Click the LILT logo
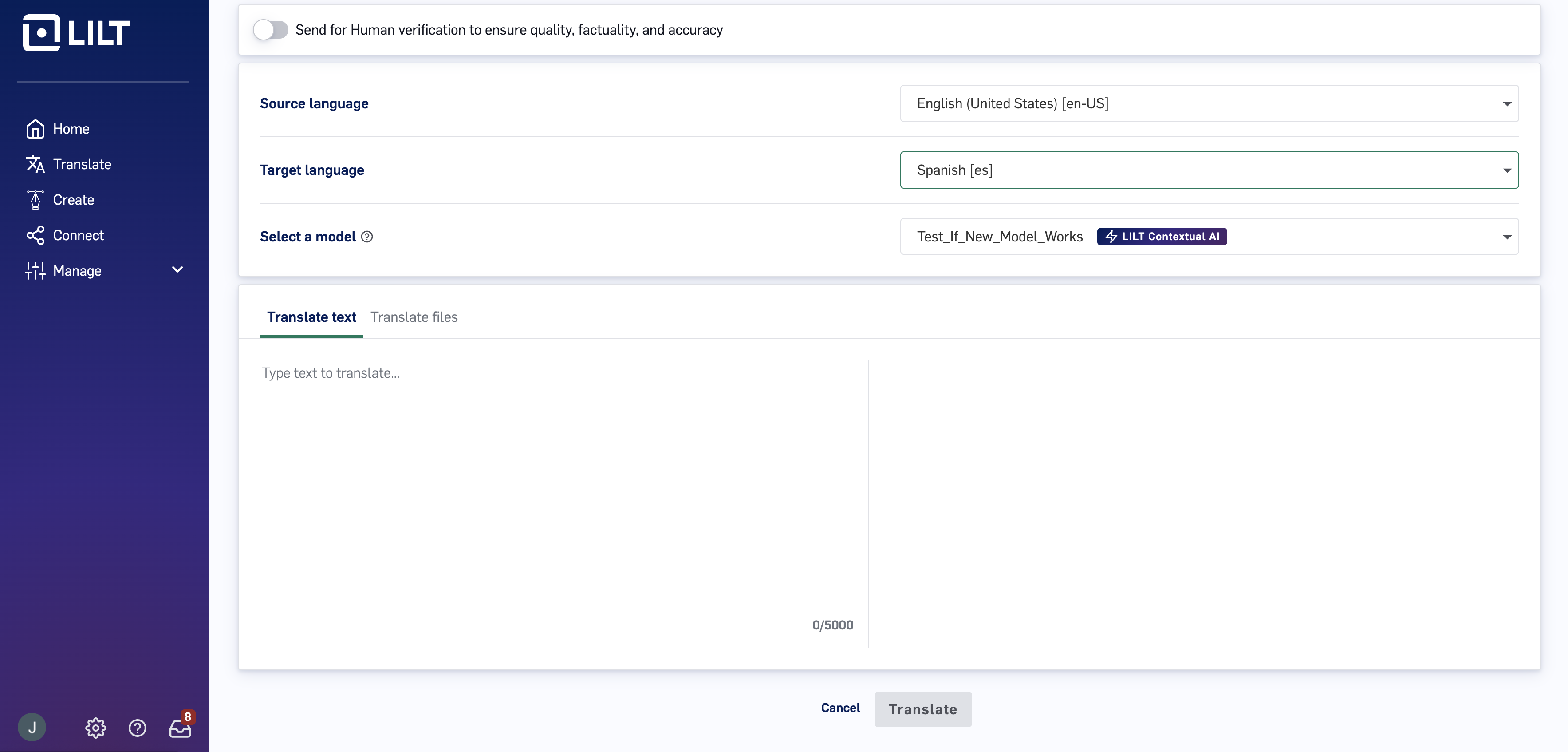This screenshot has height=752, width=1568. 76,33
